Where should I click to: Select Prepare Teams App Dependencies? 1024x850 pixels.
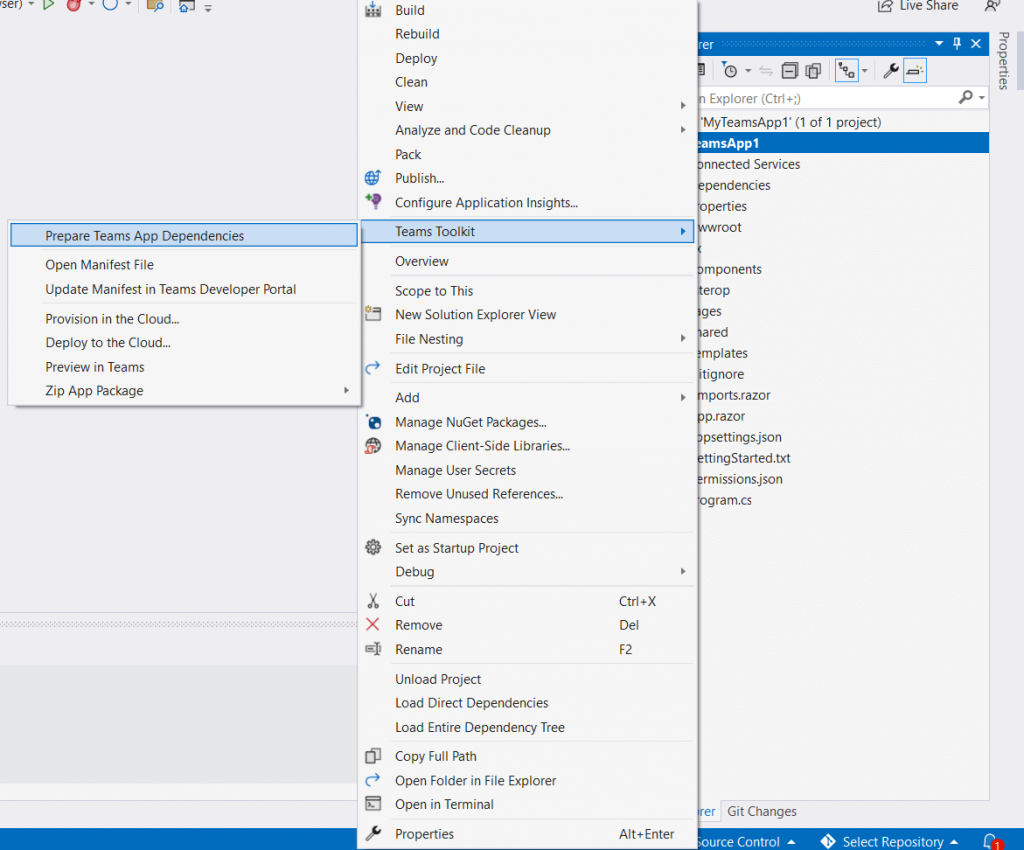(143, 235)
